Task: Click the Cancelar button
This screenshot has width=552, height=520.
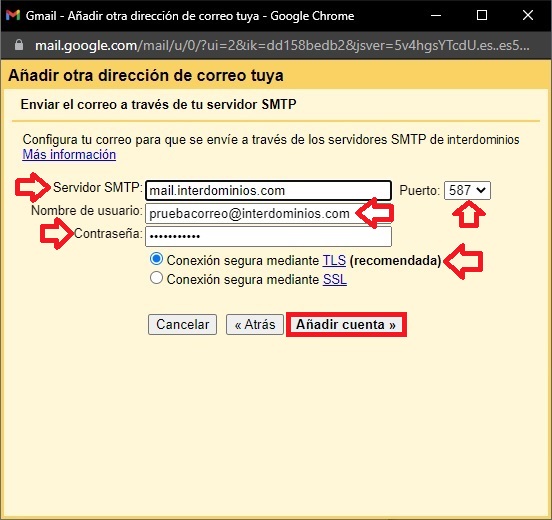Action: [x=182, y=324]
